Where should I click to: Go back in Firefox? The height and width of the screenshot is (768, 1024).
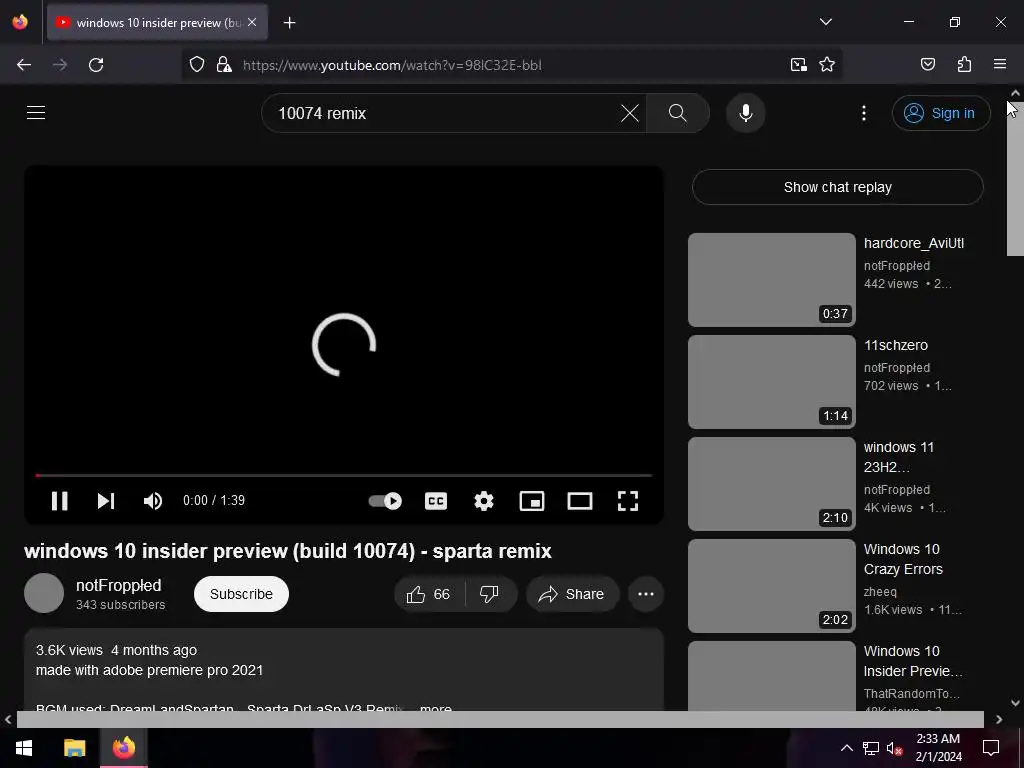[x=24, y=65]
